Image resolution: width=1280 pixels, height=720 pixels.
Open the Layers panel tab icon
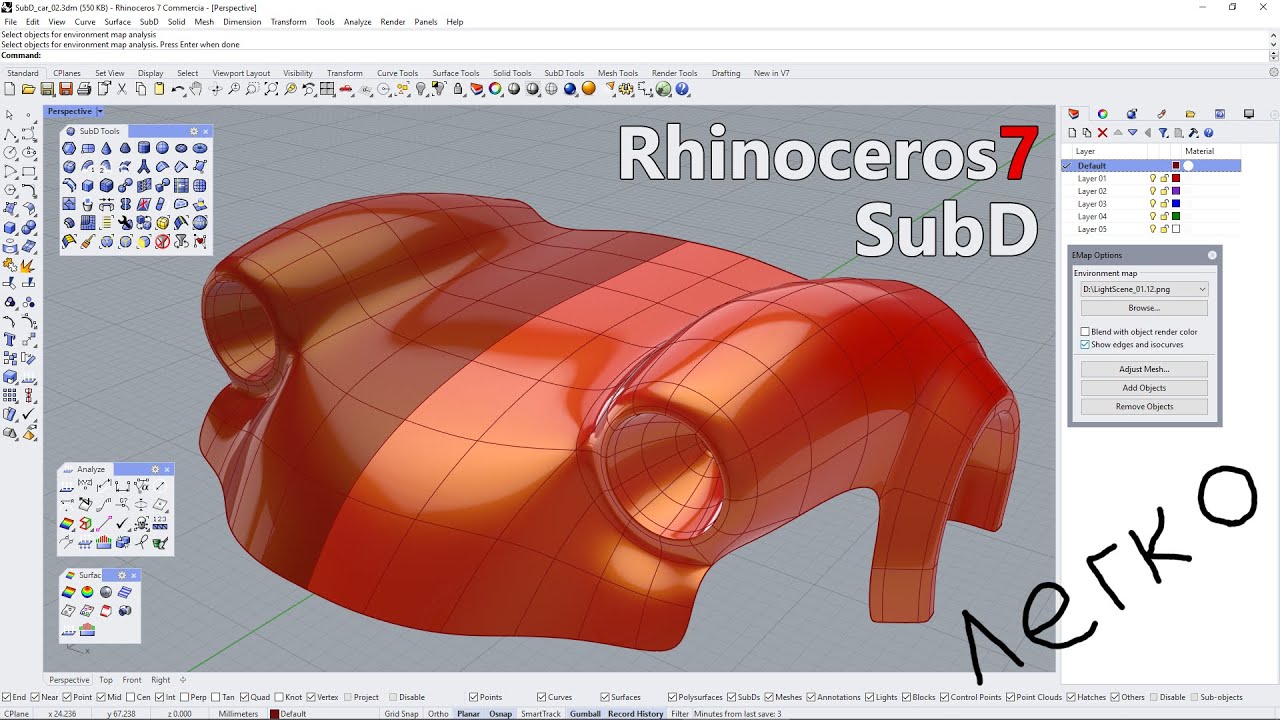pyautogui.click(x=1074, y=114)
